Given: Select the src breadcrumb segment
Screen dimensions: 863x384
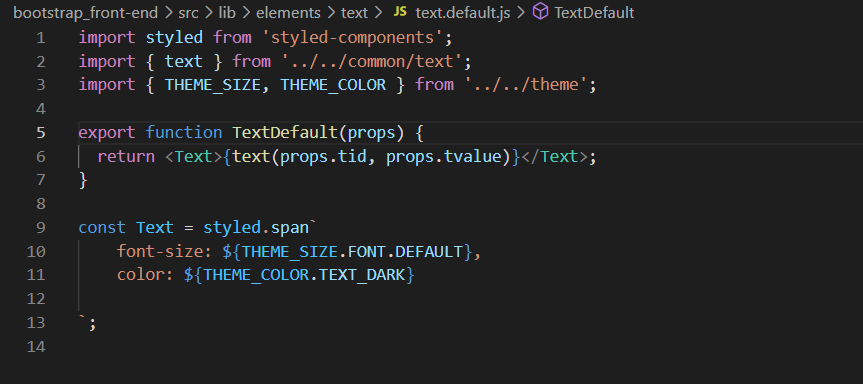Looking at the screenshot, I should pyautogui.click(x=188, y=13).
